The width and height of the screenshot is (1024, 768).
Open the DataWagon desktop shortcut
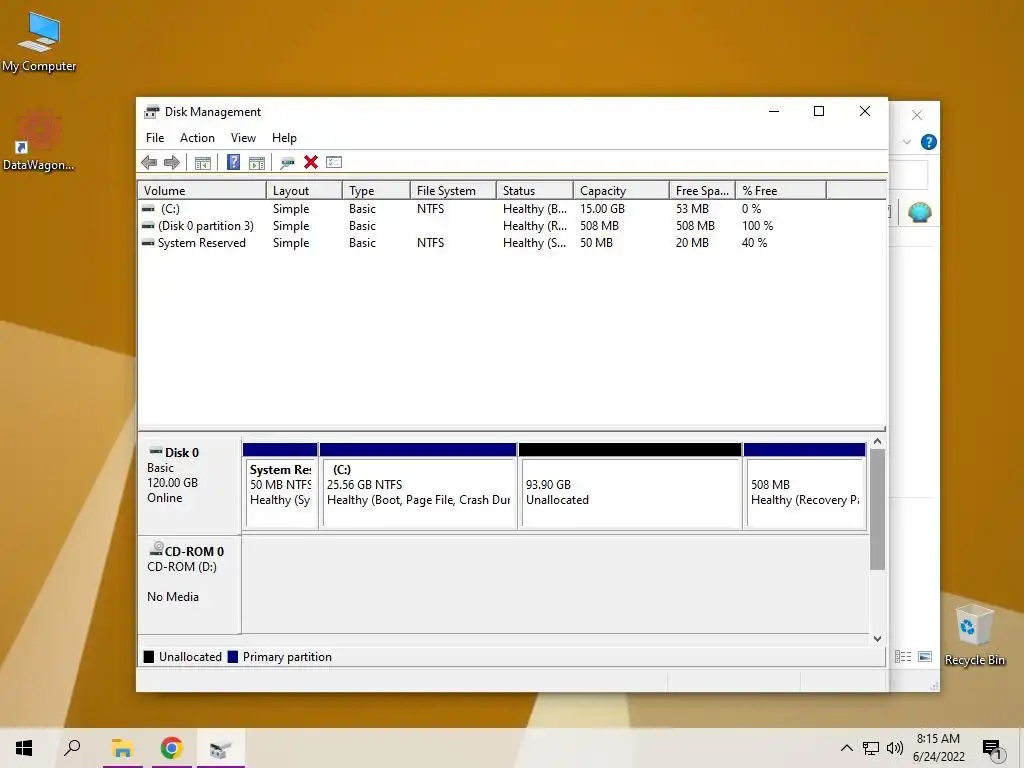point(39,140)
